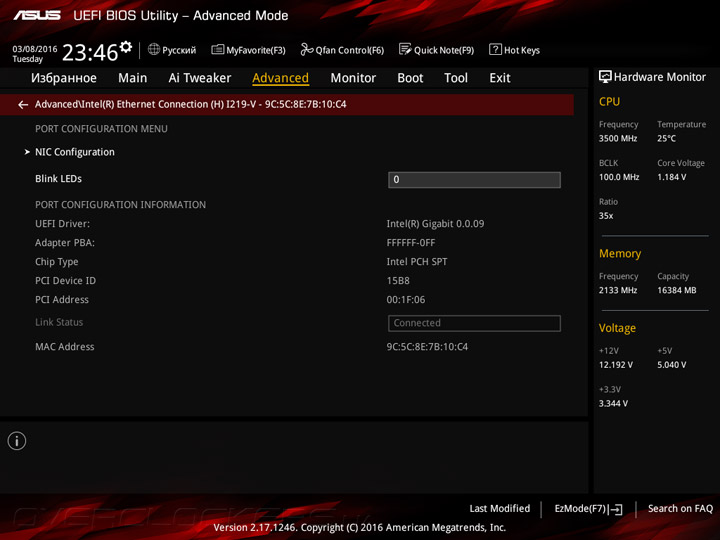Click CPU temperature 25°C
The width and height of the screenshot is (720, 540).
pos(666,138)
